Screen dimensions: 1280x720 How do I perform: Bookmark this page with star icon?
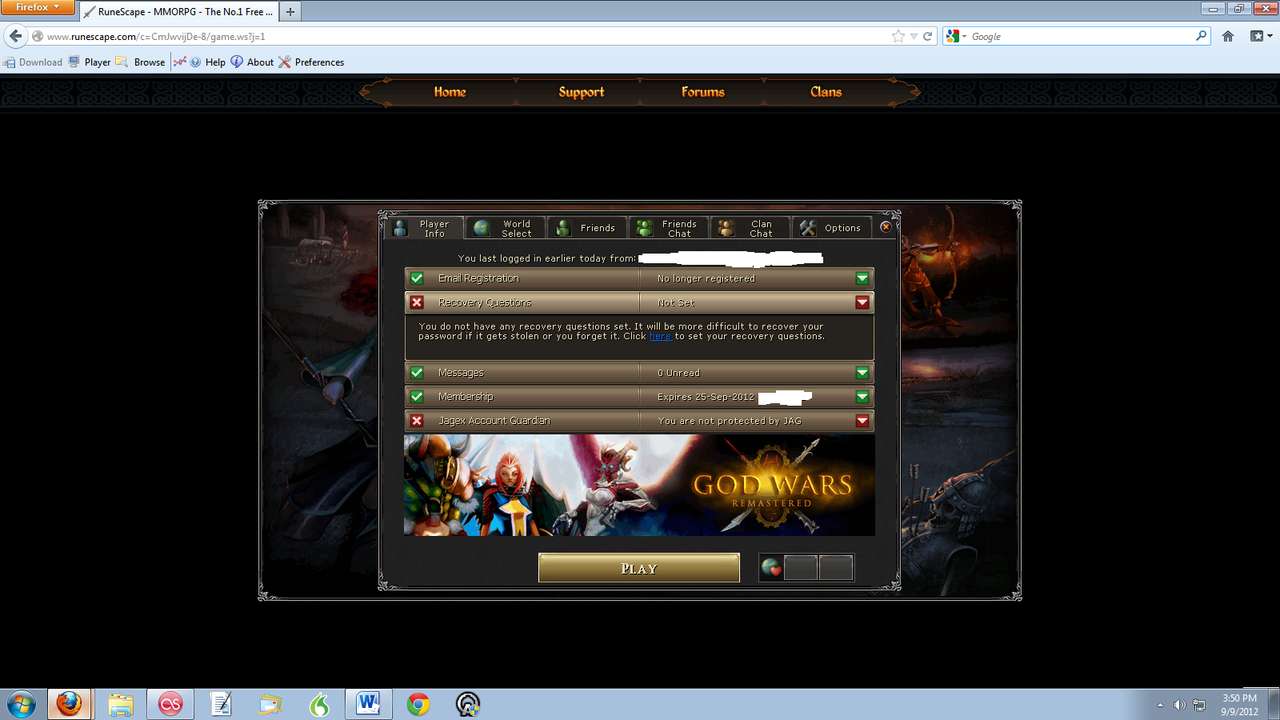click(898, 36)
